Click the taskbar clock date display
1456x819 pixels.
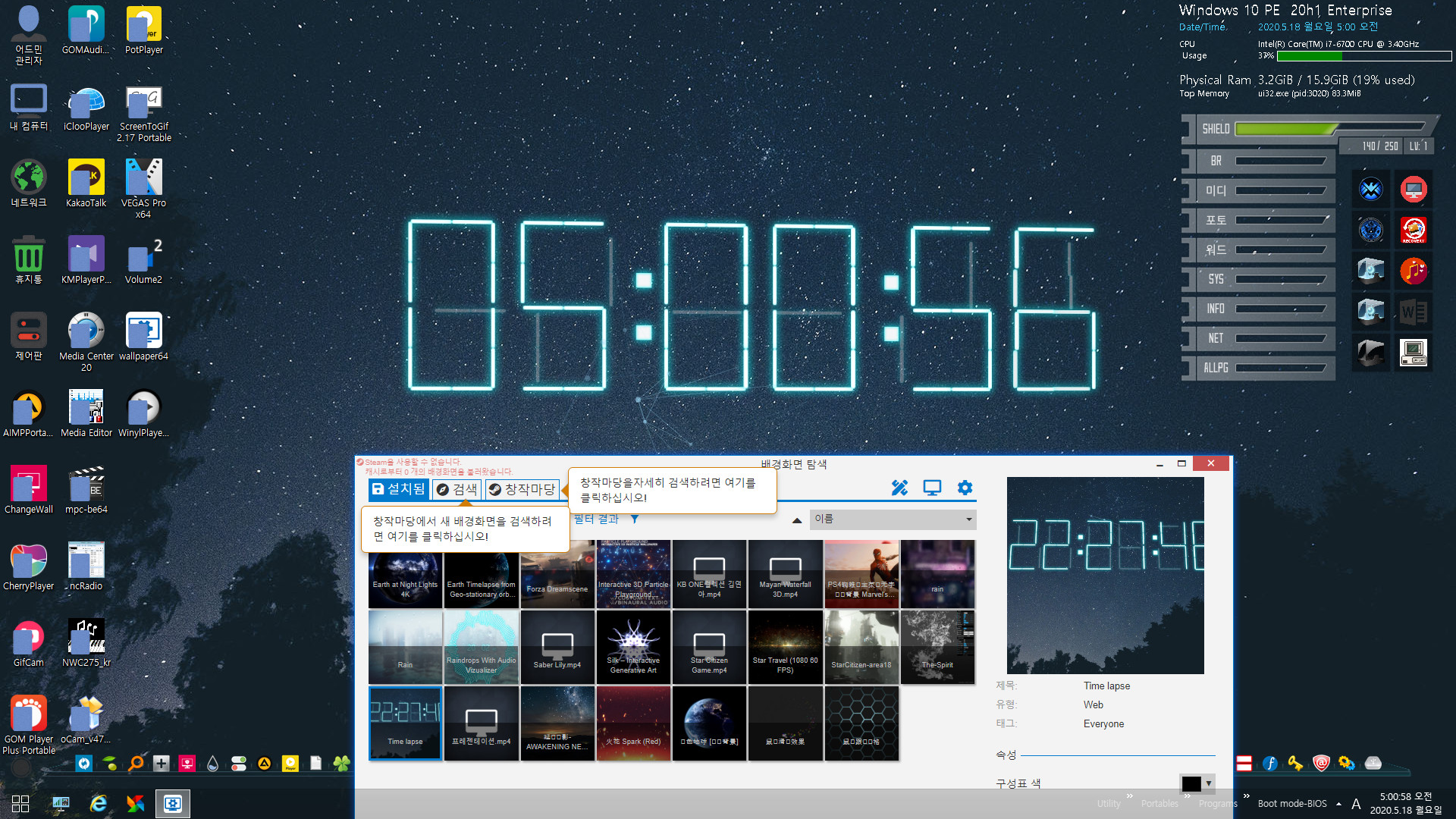click(x=1406, y=803)
